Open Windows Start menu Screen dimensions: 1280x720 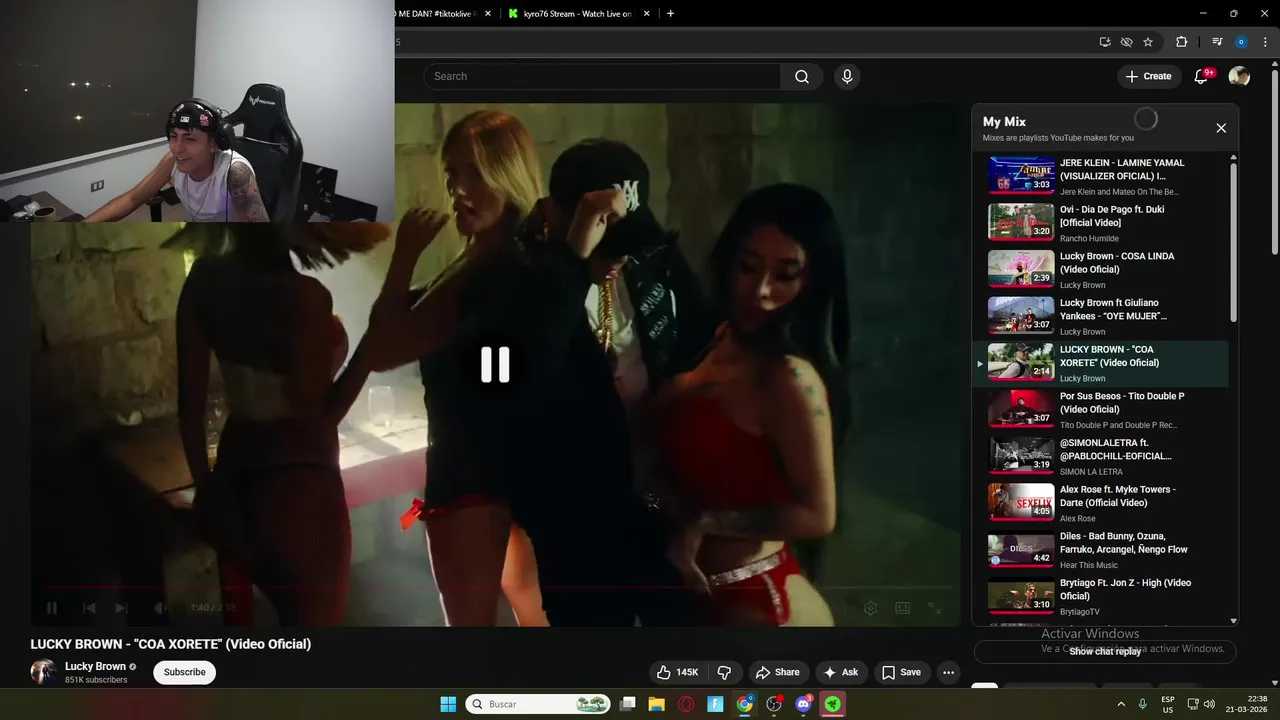(448, 704)
